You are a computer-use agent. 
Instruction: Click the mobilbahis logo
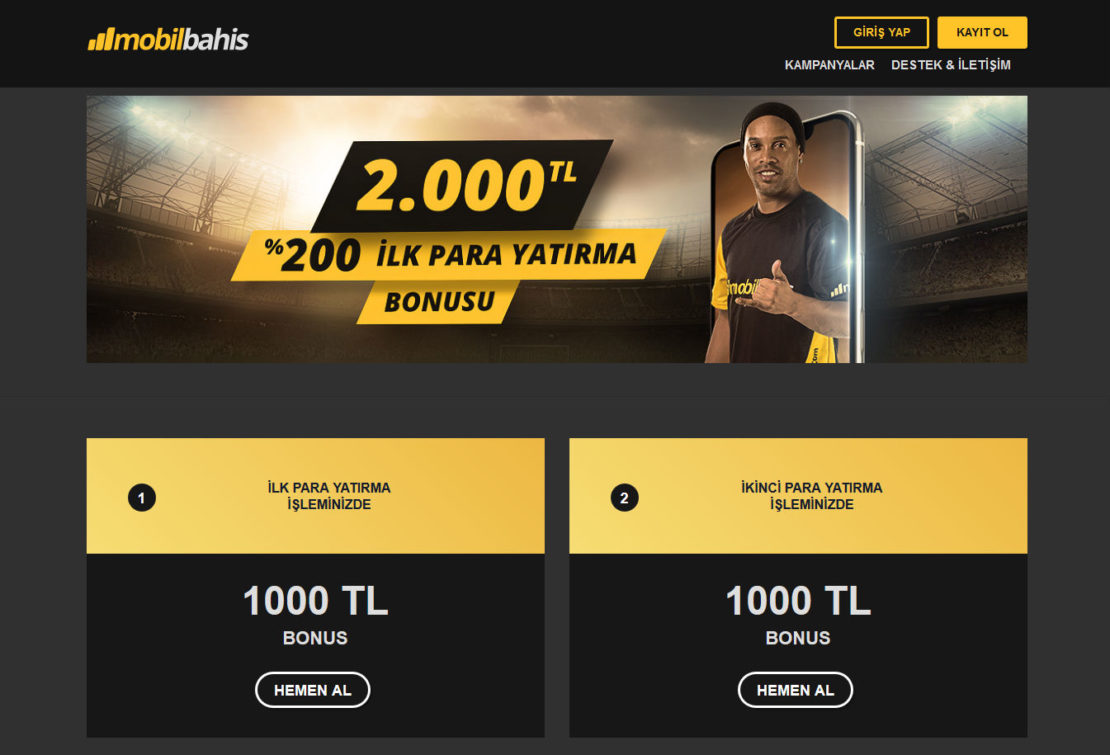(168, 40)
